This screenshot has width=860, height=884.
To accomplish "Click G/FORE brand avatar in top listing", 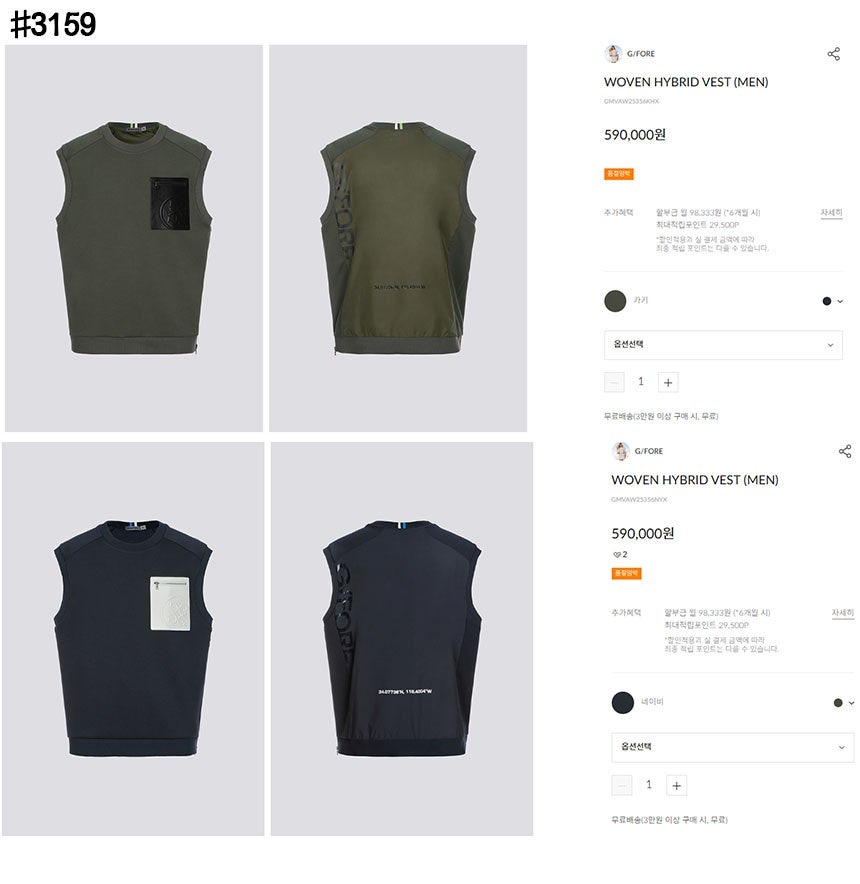I will (x=613, y=54).
